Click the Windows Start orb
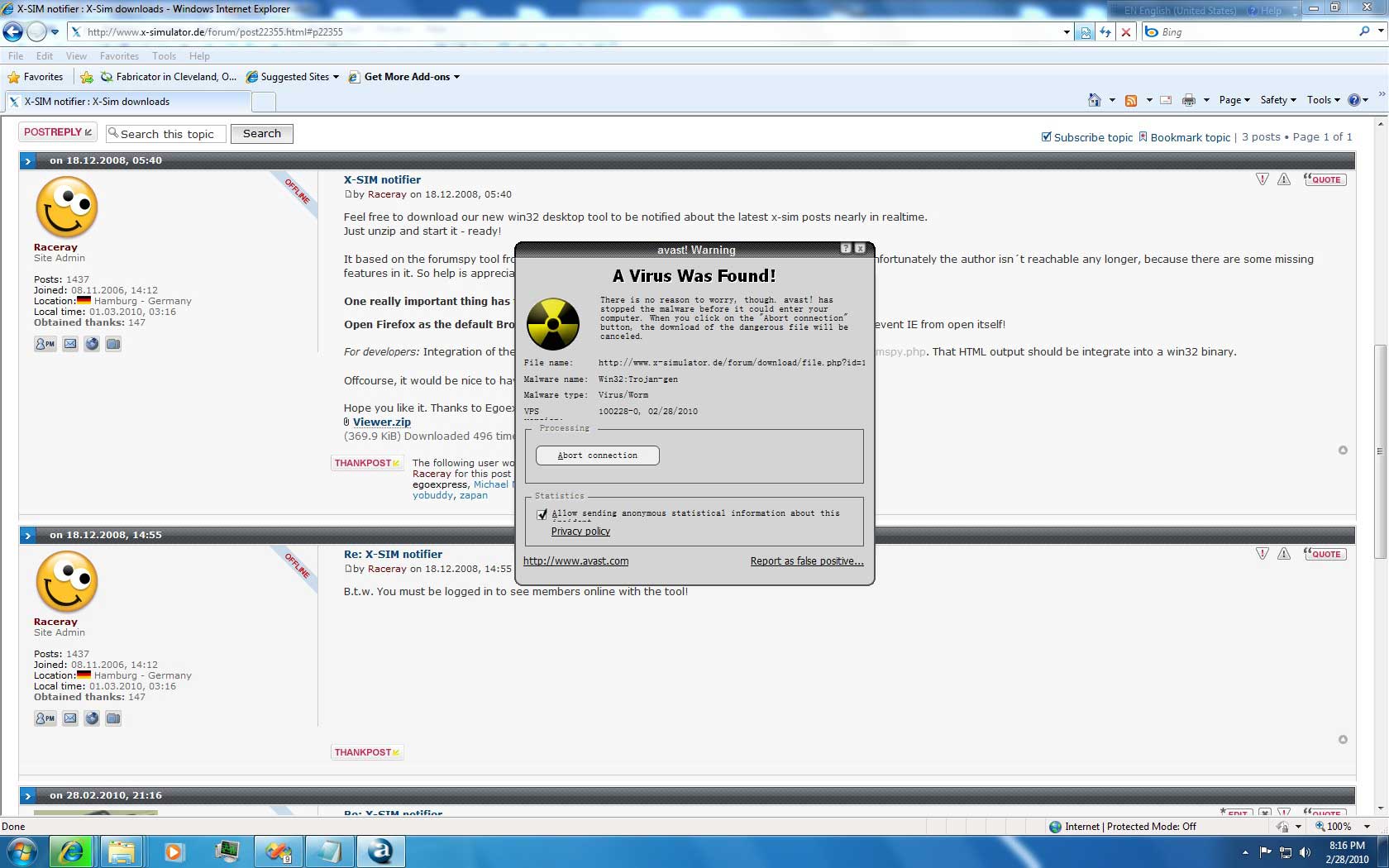1389x868 pixels. 22,851
